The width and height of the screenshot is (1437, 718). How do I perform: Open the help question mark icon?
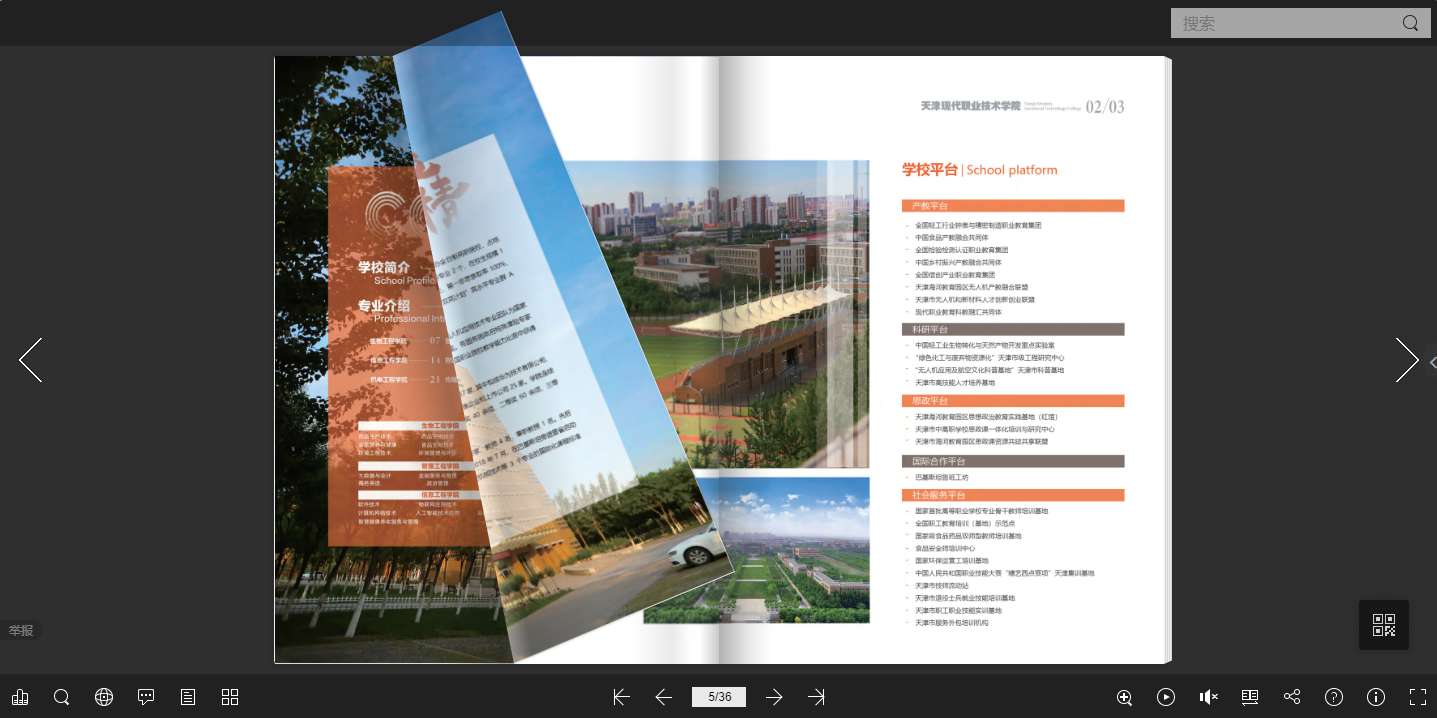point(1334,697)
